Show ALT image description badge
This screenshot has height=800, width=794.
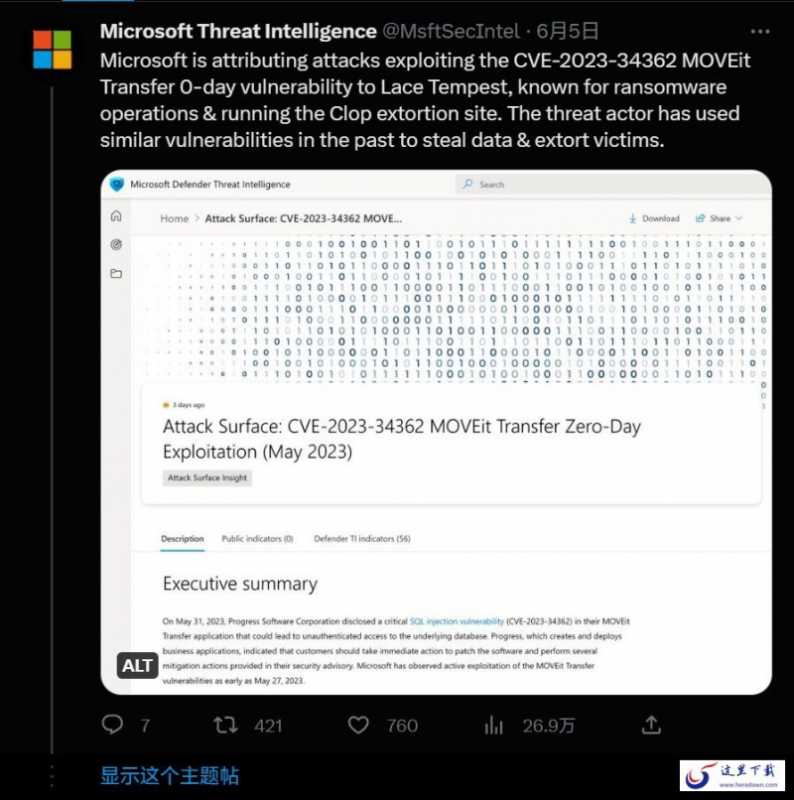pos(137,665)
